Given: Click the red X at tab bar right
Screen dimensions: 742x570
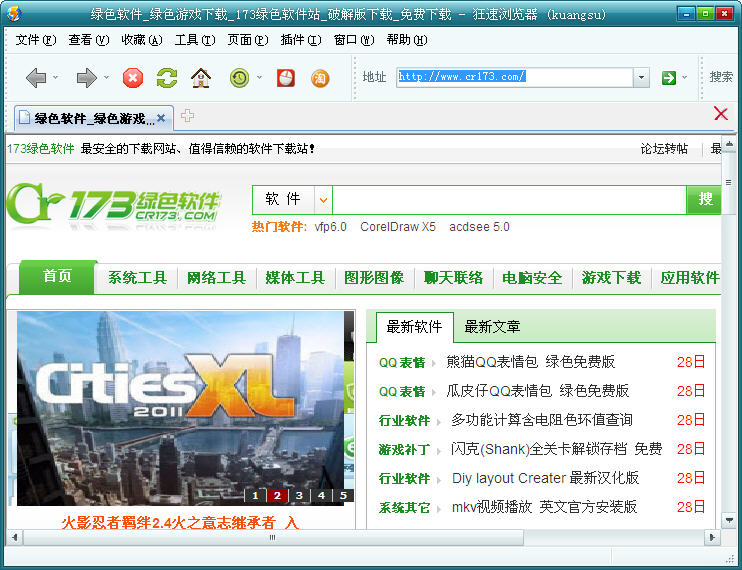Looking at the screenshot, I should (721, 114).
